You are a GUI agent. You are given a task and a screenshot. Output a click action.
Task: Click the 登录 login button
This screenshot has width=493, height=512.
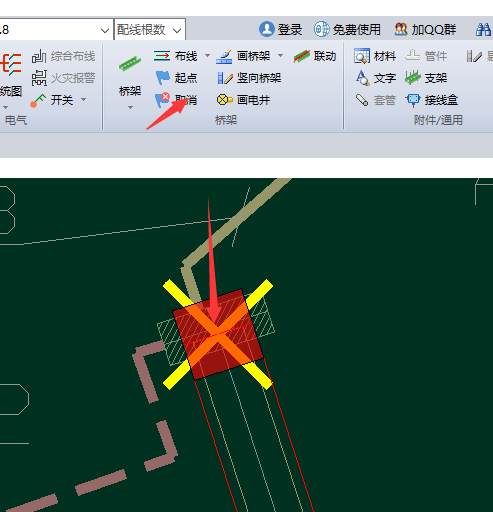pos(280,29)
